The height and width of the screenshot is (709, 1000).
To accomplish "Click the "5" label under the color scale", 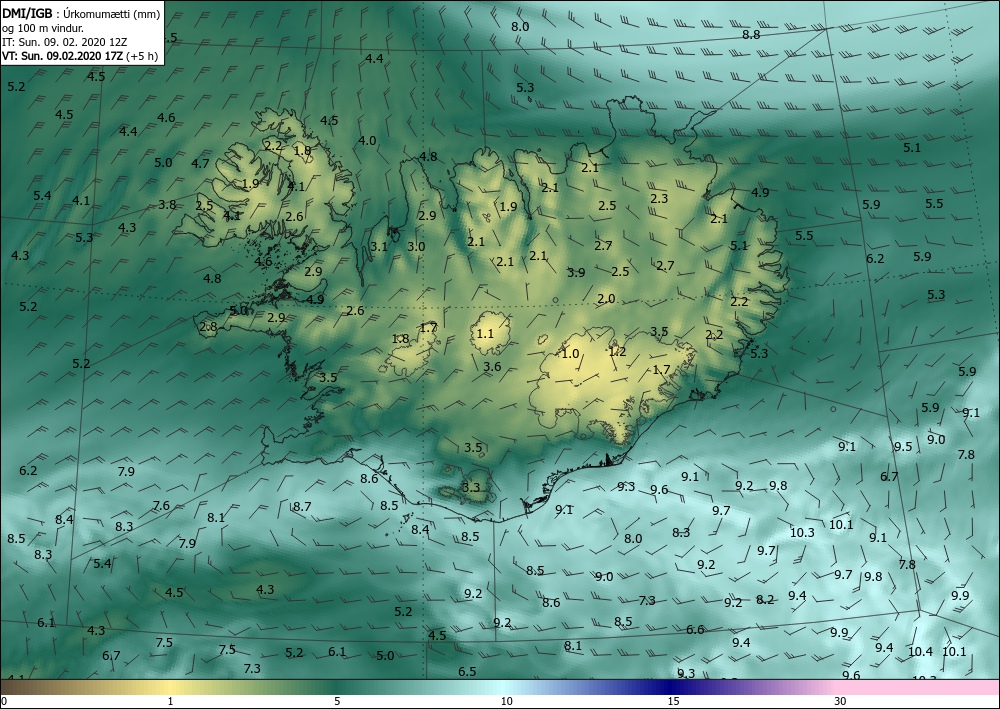I will 337,701.
